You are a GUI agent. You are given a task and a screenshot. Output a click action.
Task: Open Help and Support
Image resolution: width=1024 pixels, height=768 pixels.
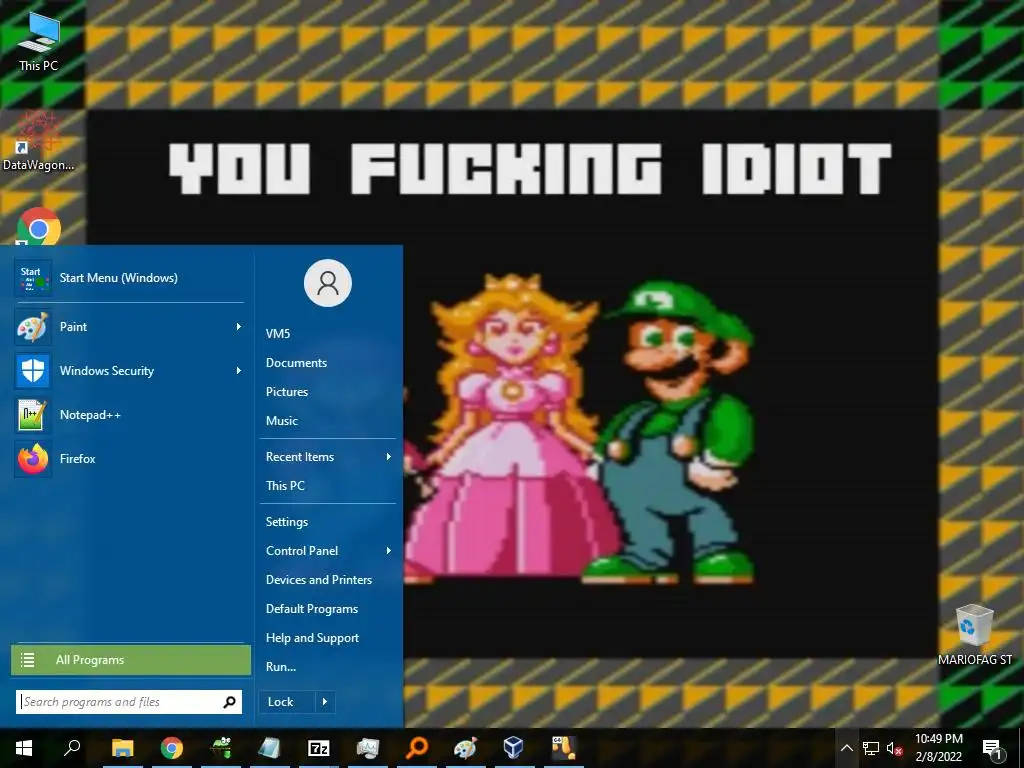328,638
